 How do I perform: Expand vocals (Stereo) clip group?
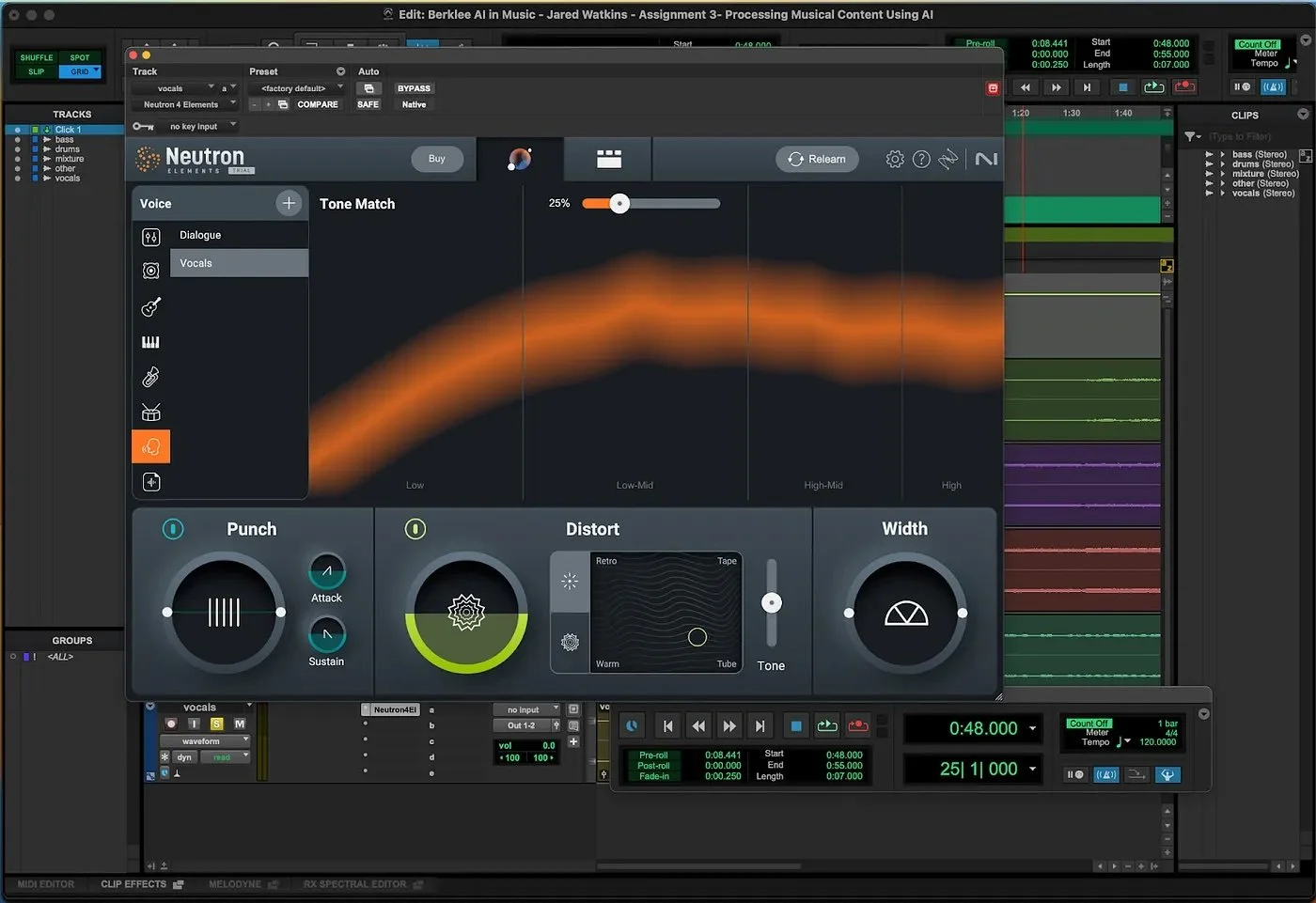tap(1222, 193)
